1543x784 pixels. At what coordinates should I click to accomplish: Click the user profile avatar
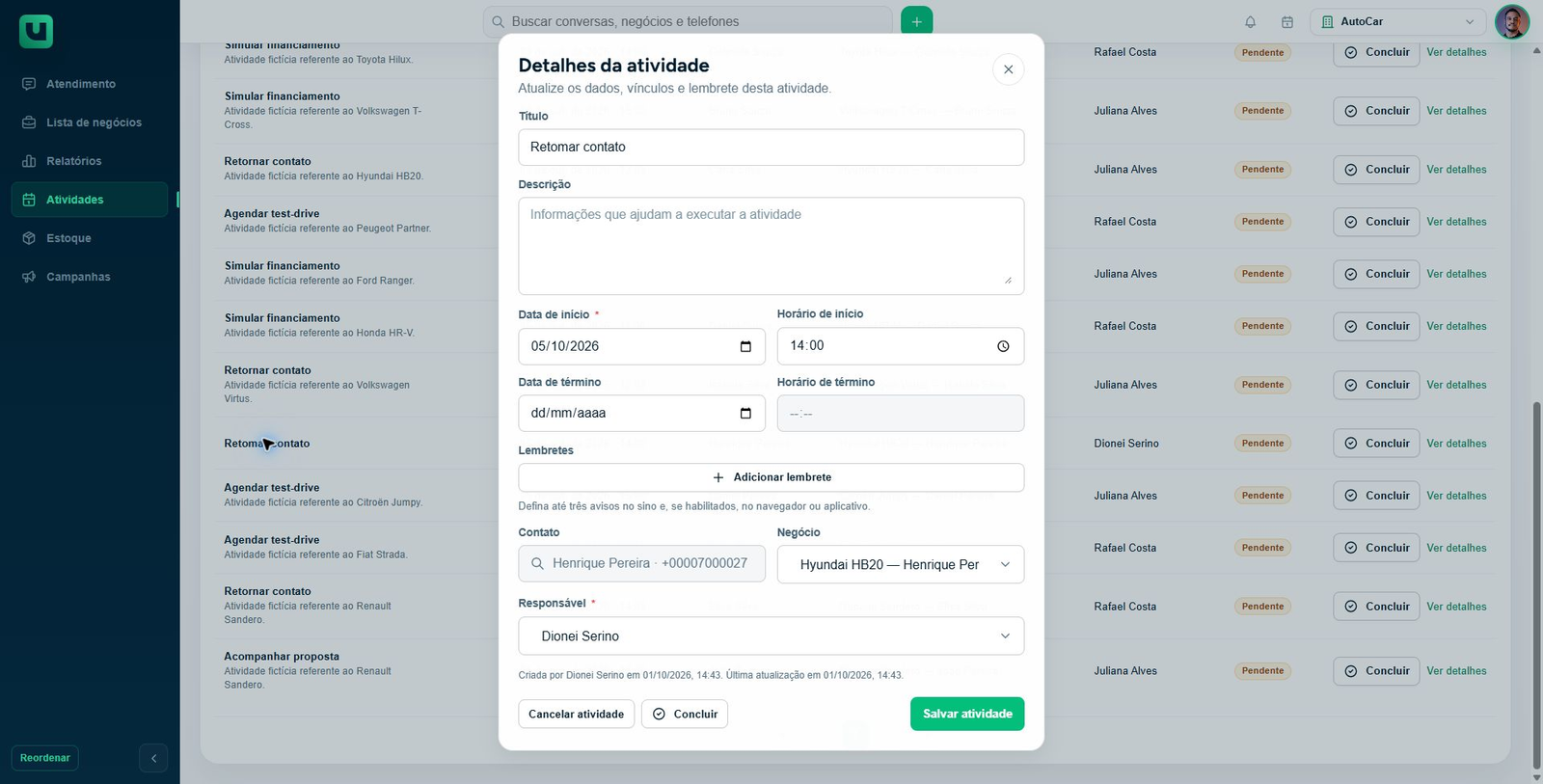1511,21
